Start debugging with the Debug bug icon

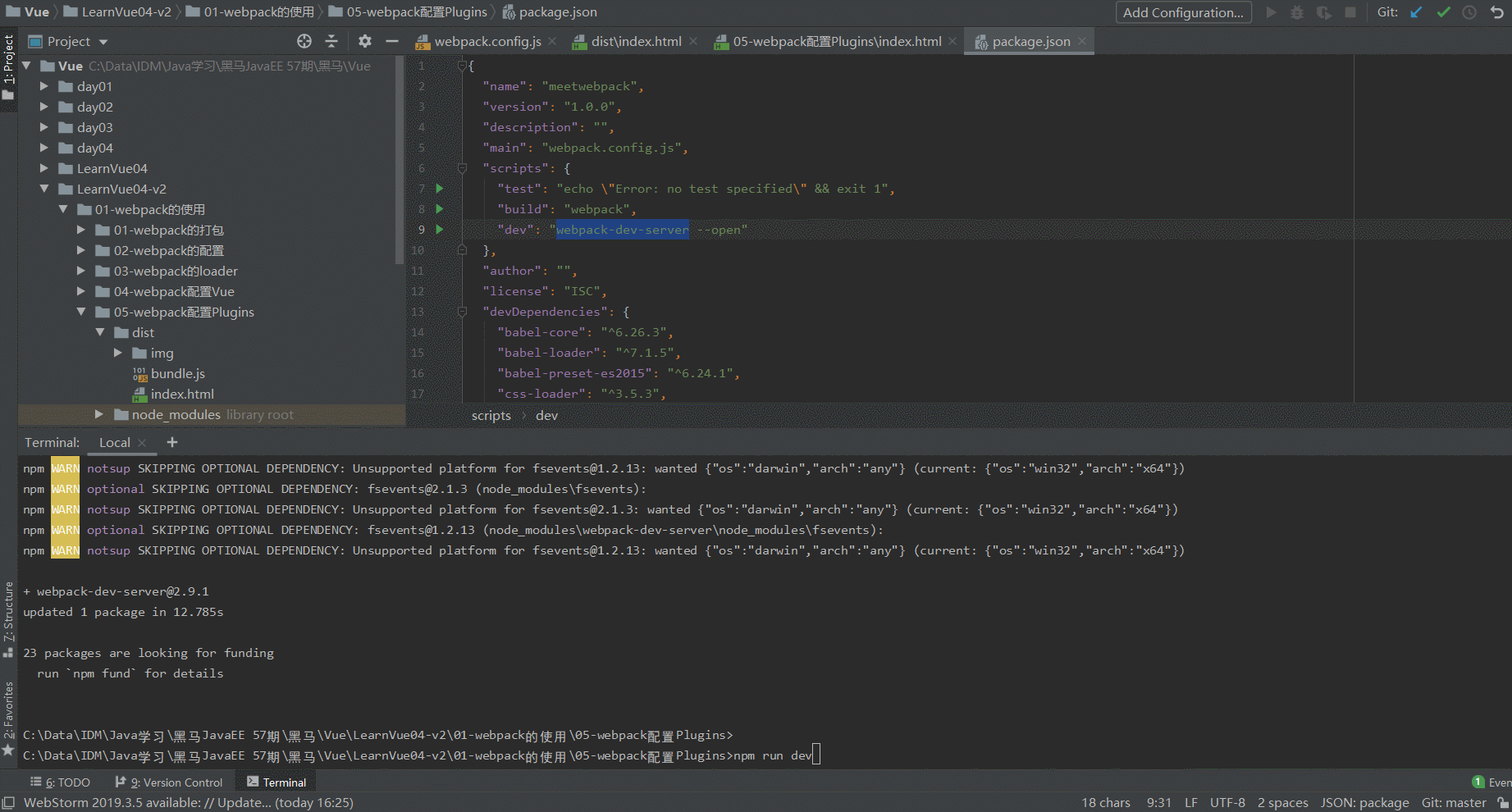point(1297,12)
